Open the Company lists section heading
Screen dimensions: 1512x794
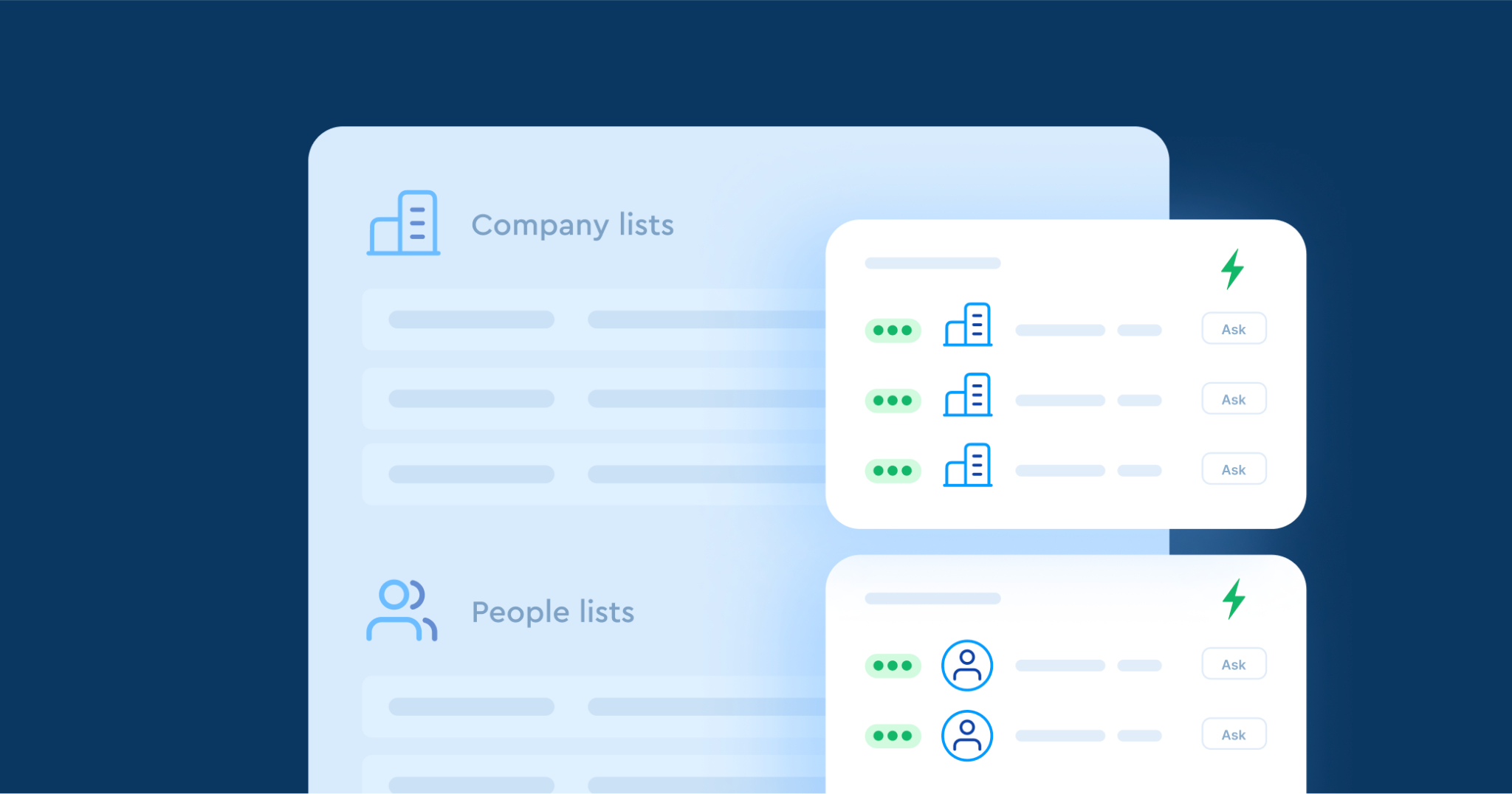point(572,224)
